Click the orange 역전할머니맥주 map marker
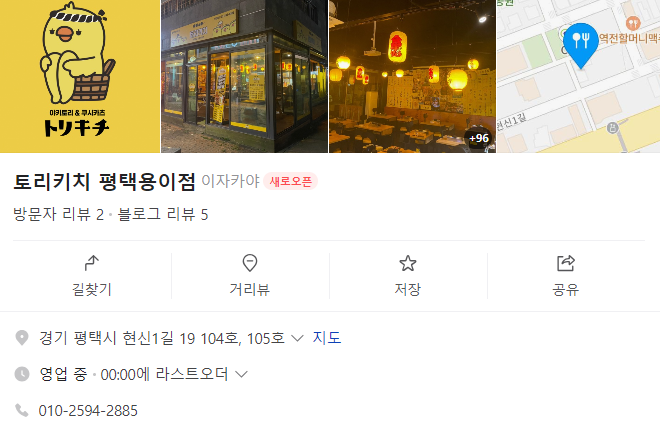 click(633, 23)
